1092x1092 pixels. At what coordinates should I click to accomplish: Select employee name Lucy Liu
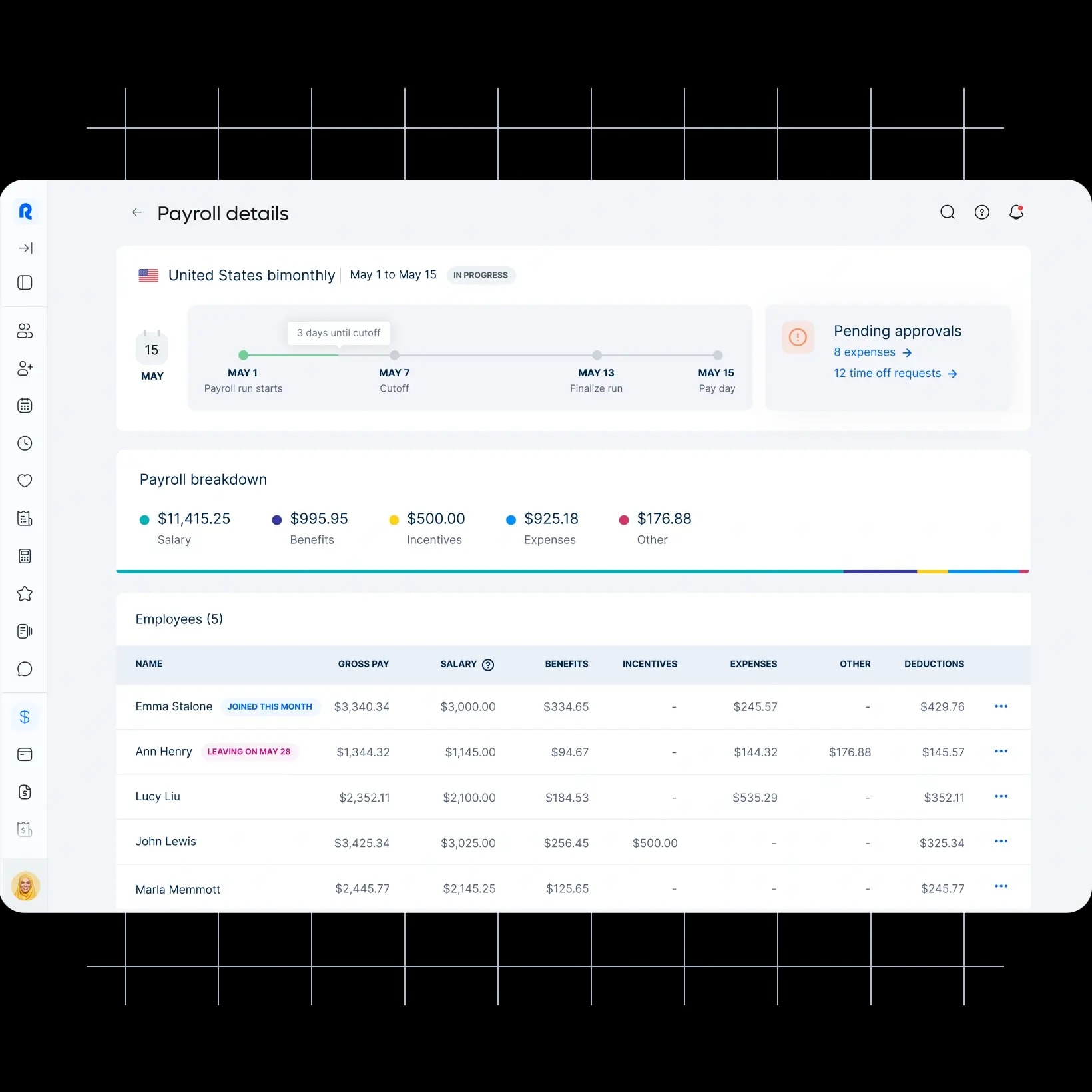[158, 796]
